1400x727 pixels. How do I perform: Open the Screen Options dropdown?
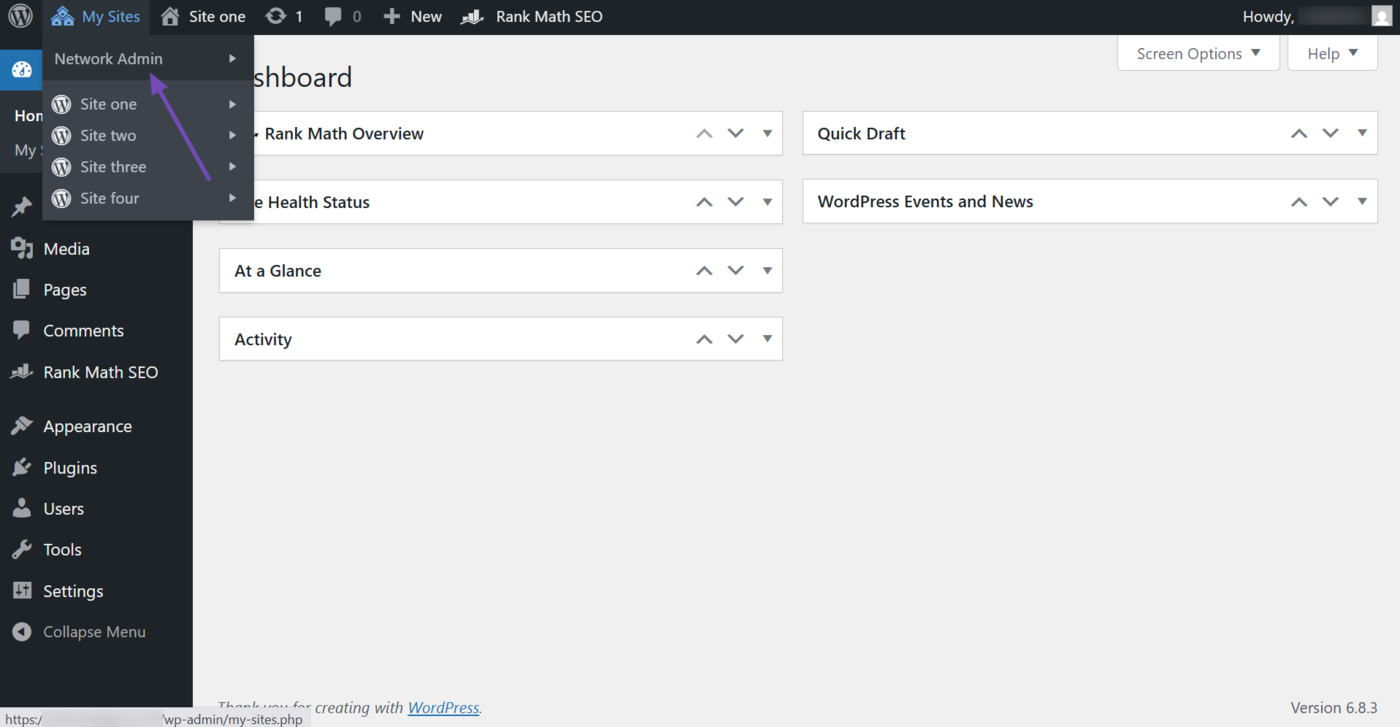click(x=1198, y=53)
